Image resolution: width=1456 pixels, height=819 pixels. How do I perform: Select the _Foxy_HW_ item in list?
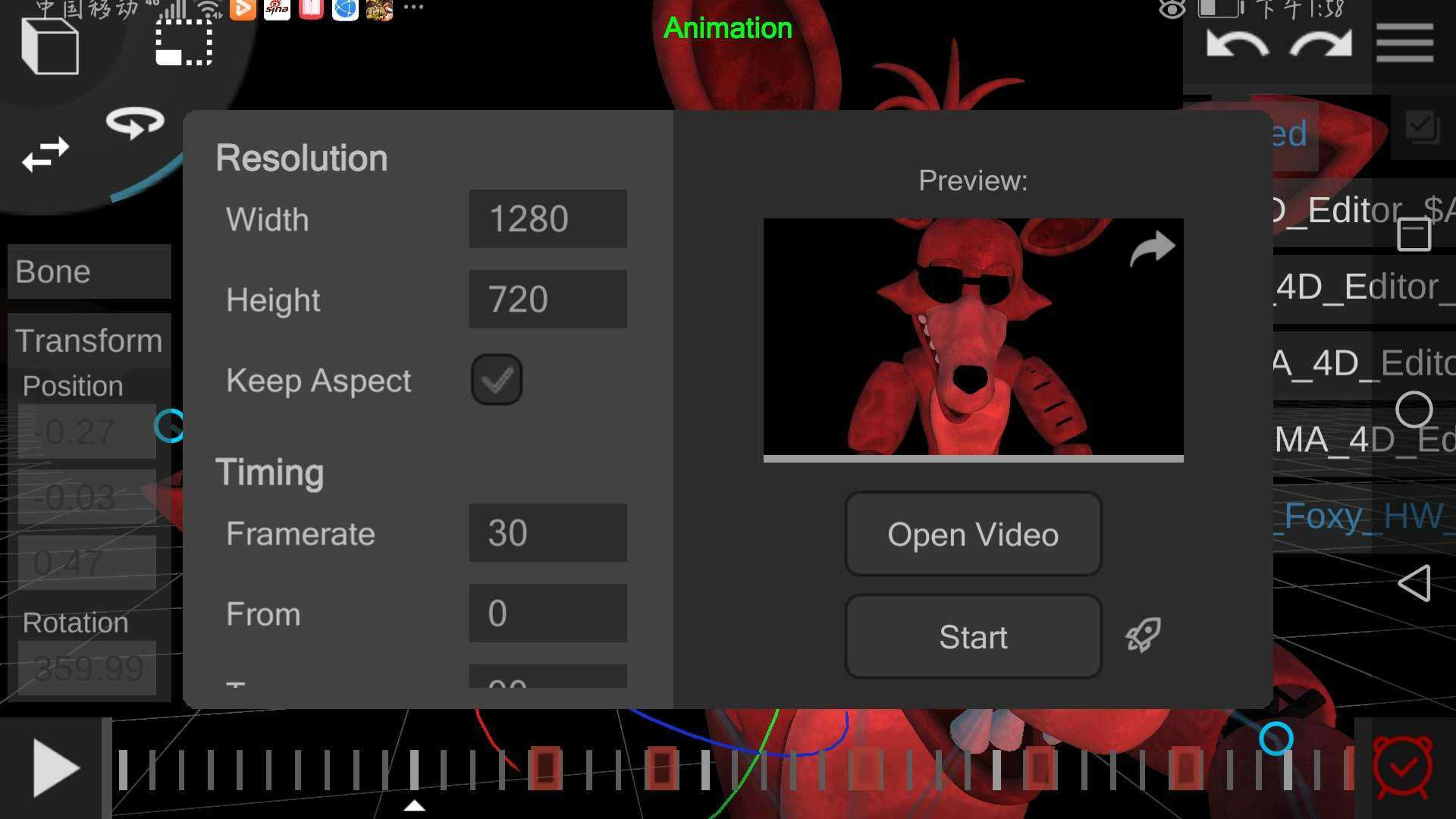[x=1365, y=516]
